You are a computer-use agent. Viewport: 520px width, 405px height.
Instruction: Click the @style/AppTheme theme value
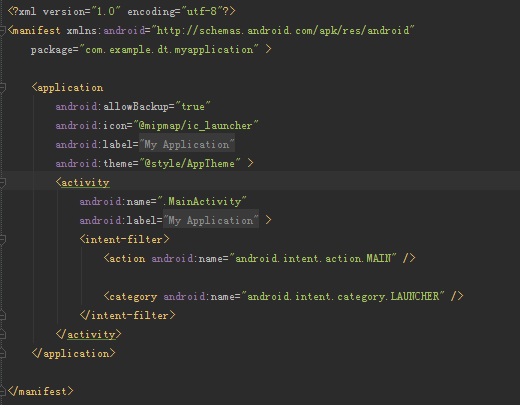190,164
